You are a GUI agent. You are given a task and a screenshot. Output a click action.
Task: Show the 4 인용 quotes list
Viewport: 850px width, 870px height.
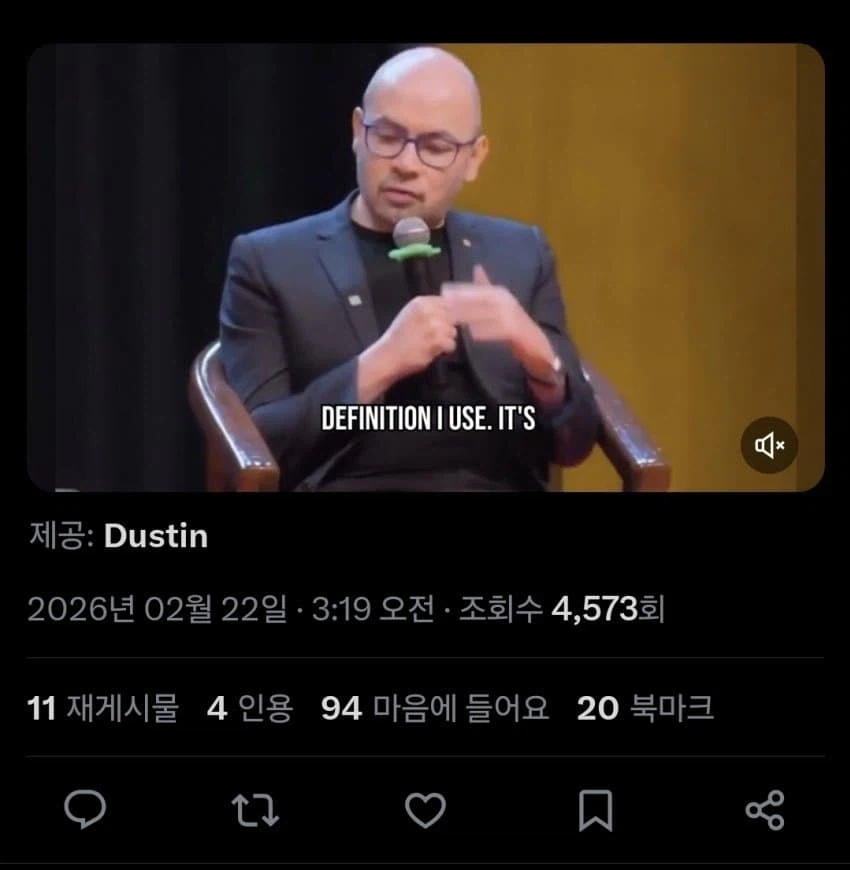pos(250,709)
